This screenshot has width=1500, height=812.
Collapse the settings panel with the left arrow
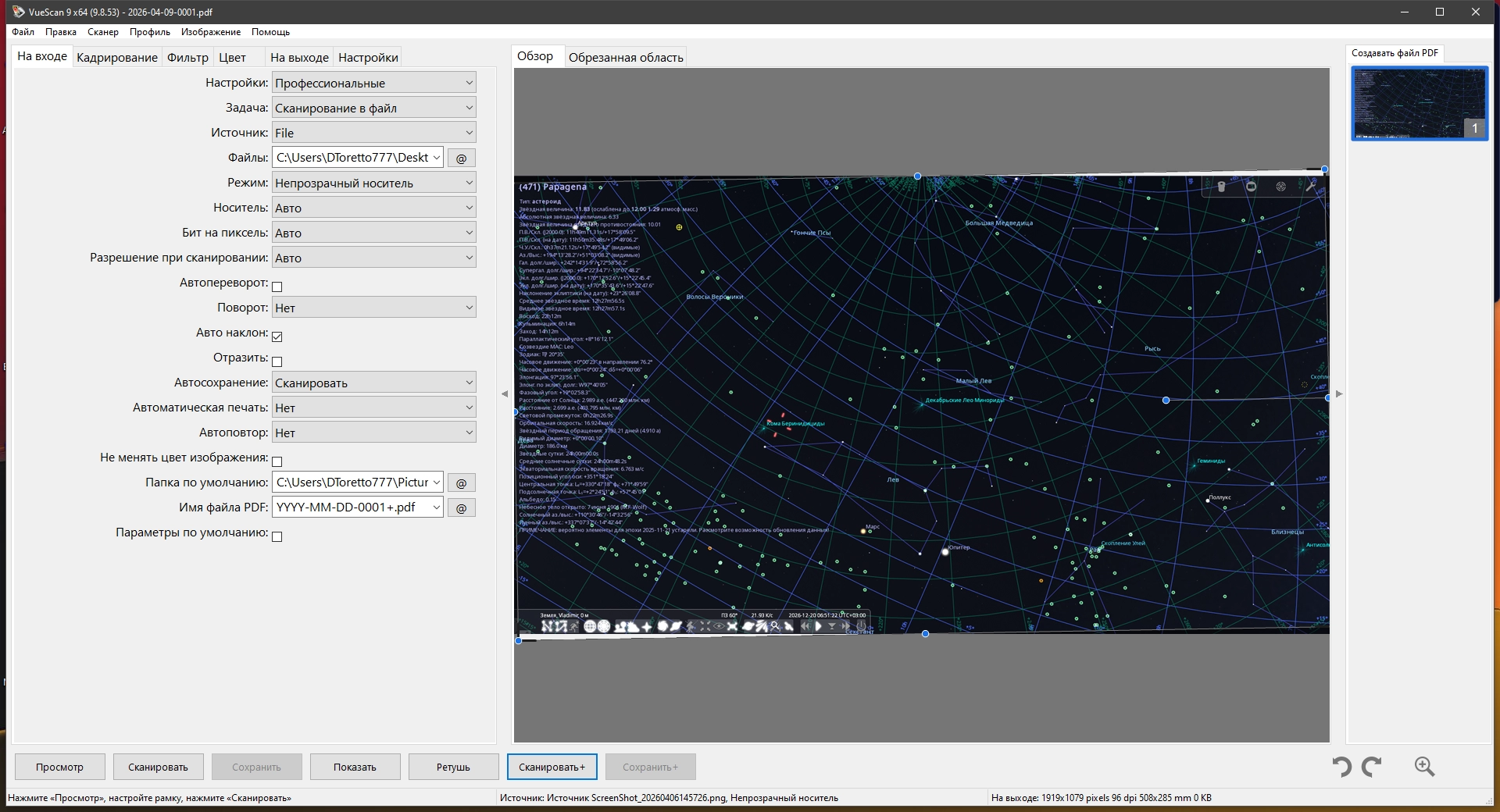pyautogui.click(x=505, y=394)
